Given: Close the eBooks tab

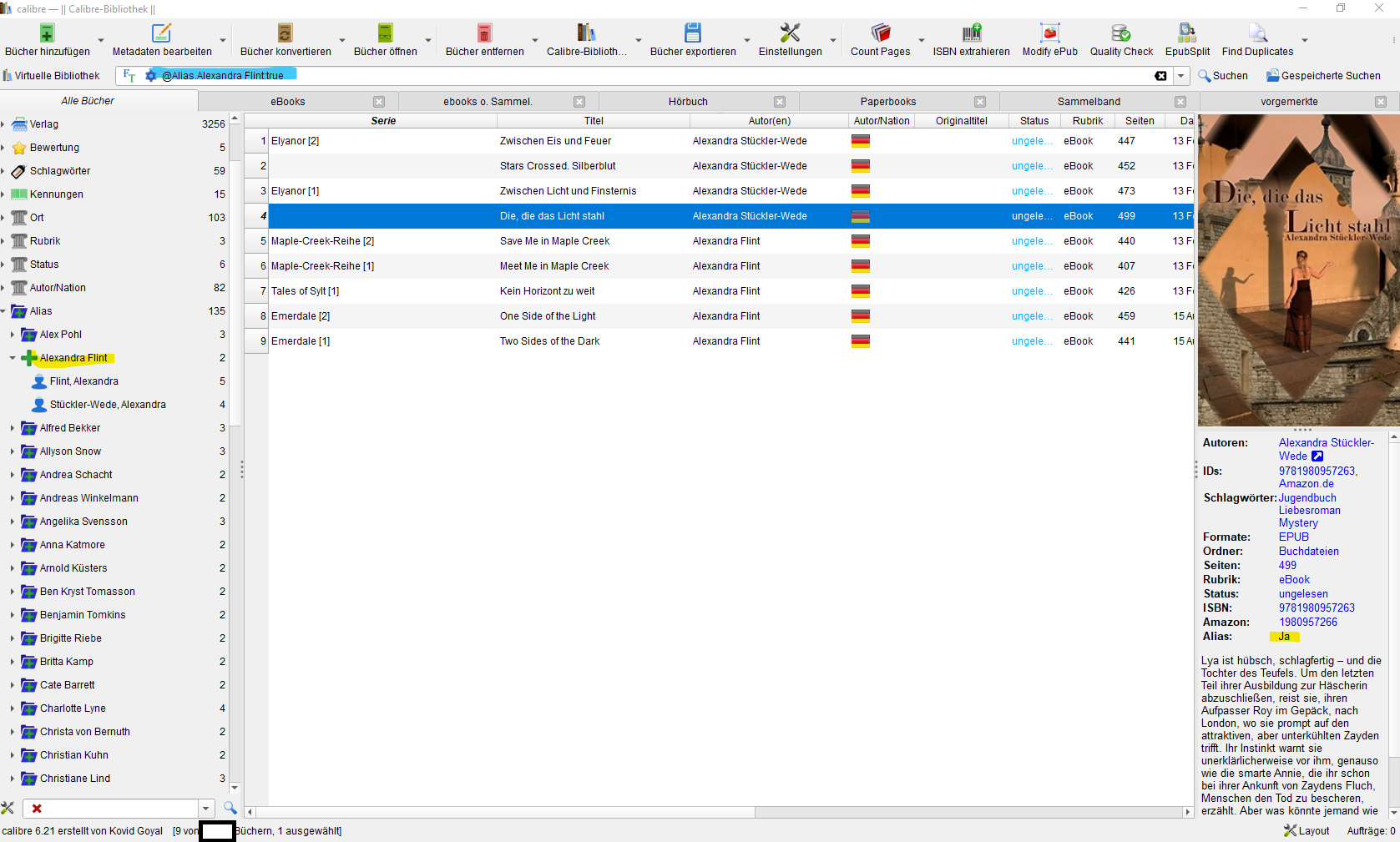Looking at the screenshot, I should point(379,102).
